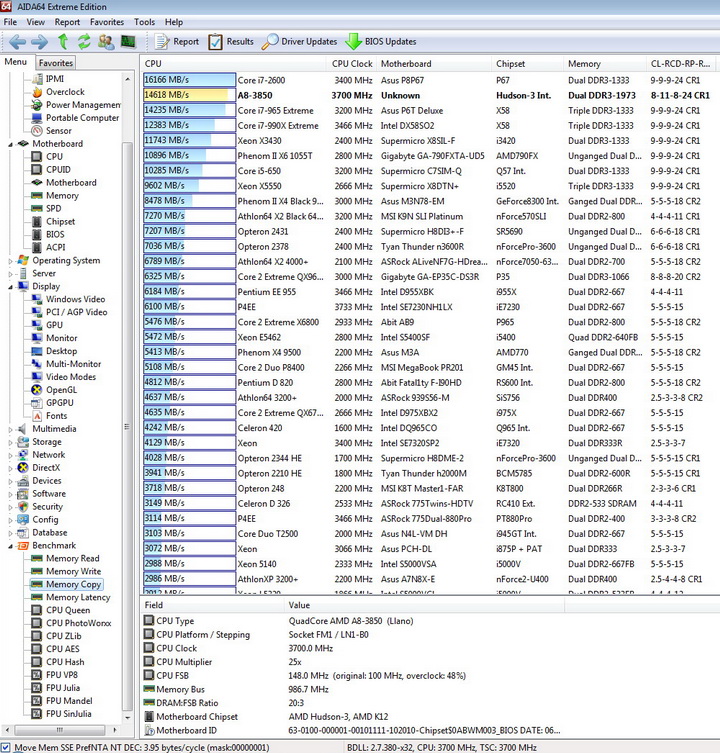Screen dimensions: 720x753
Task: Collapse the Benchmark tree node
Action: (11, 546)
